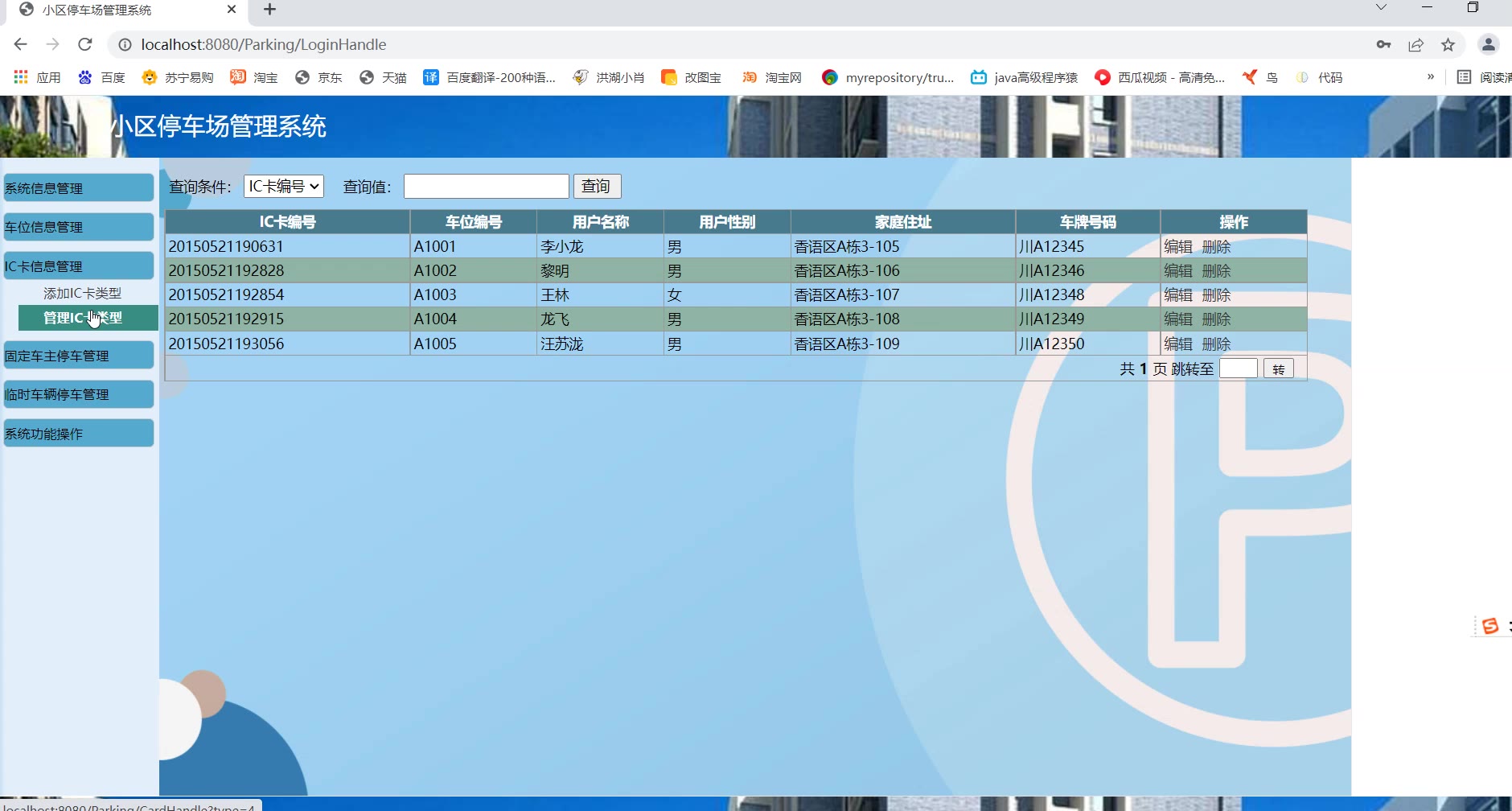This screenshot has width=1512, height=811.
Task: Expand 临时车辆停车管理 menu
Action: point(78,394)
